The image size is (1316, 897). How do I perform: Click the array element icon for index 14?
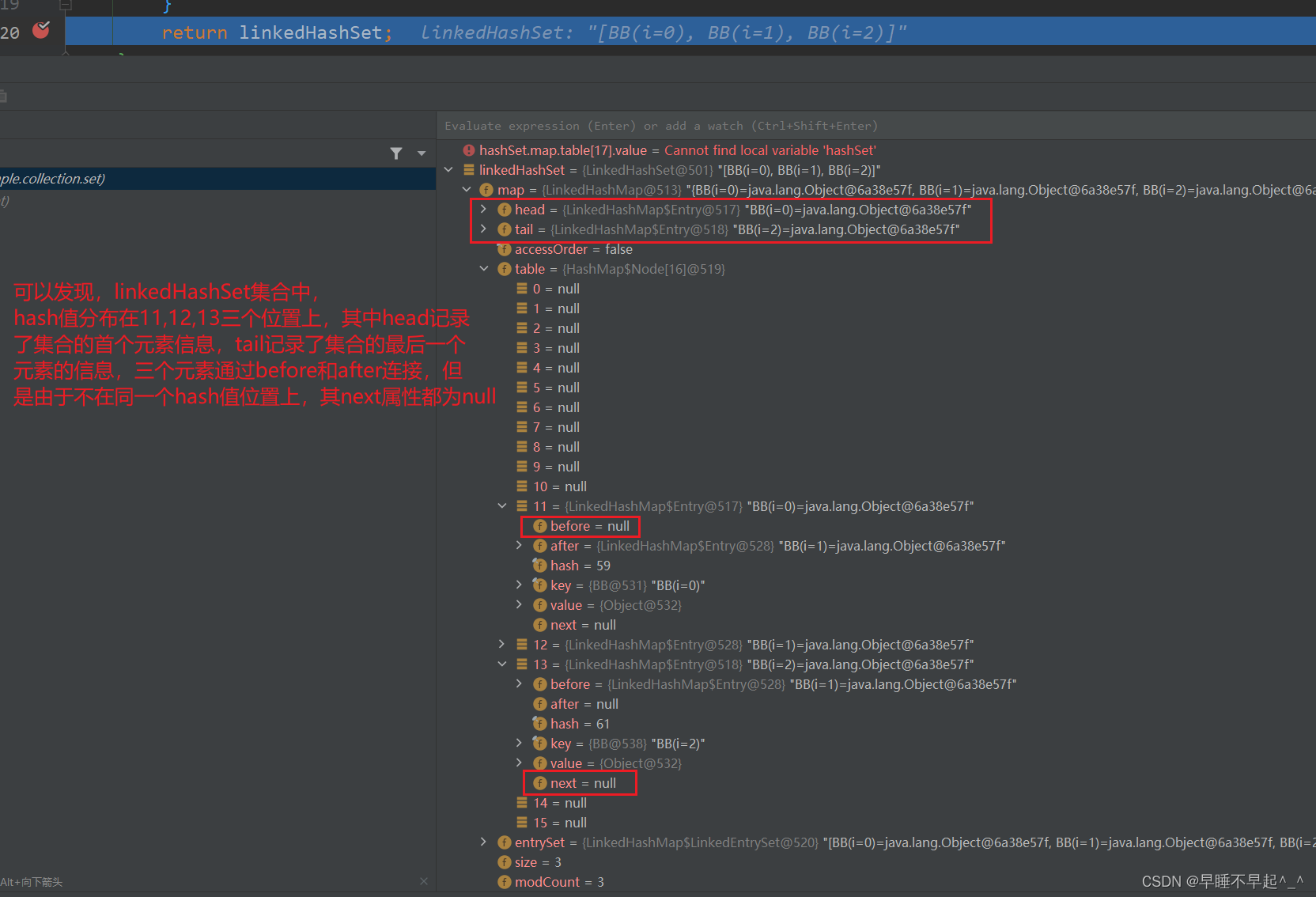pos(522,803)
